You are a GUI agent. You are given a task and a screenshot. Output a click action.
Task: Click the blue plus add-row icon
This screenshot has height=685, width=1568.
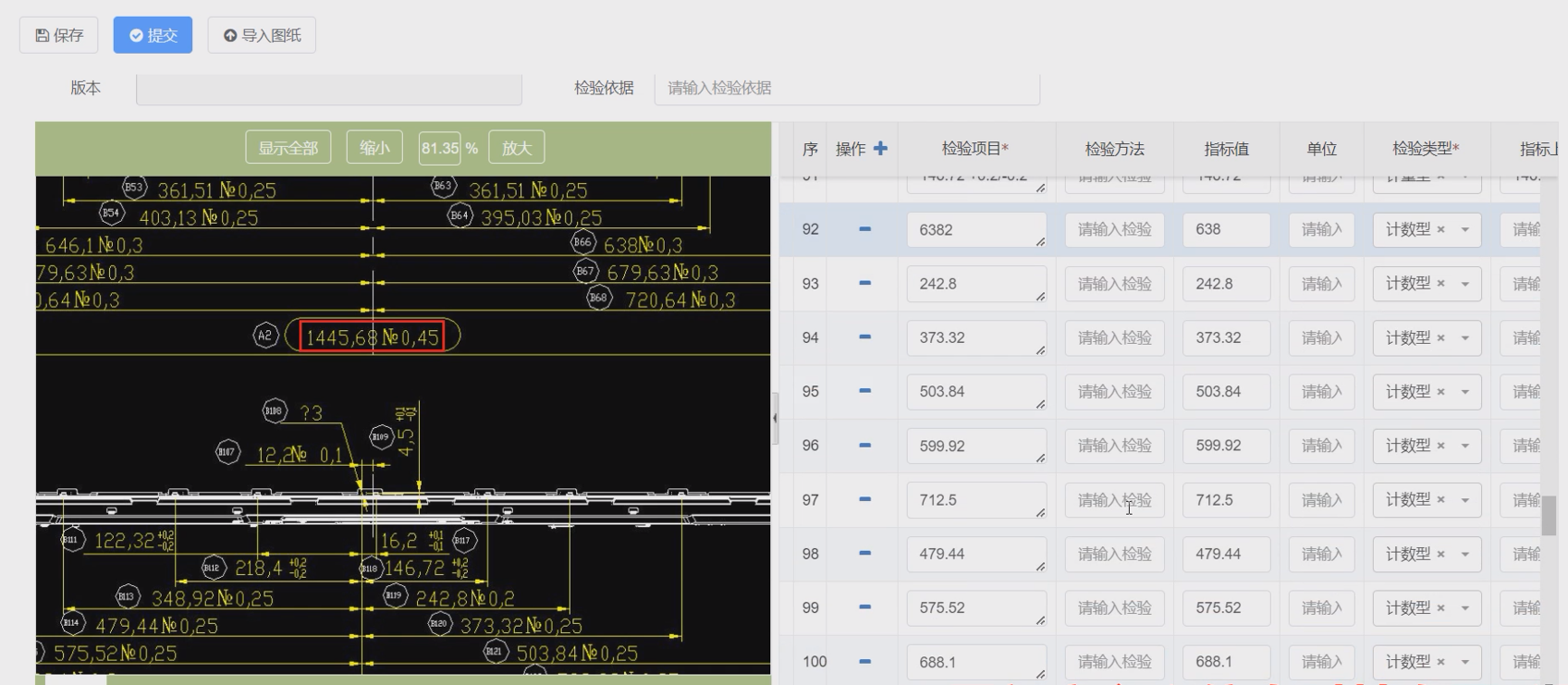point(880,149)
